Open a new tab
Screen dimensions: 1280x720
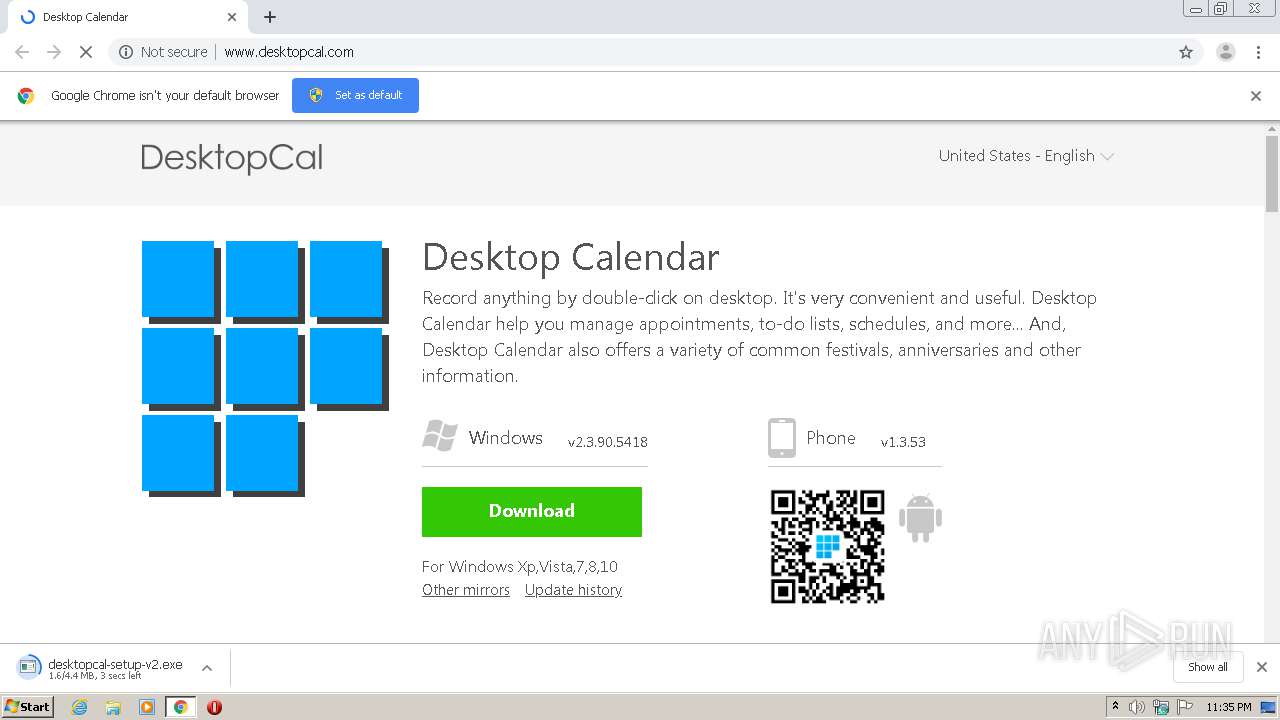(x=270, y=17)
